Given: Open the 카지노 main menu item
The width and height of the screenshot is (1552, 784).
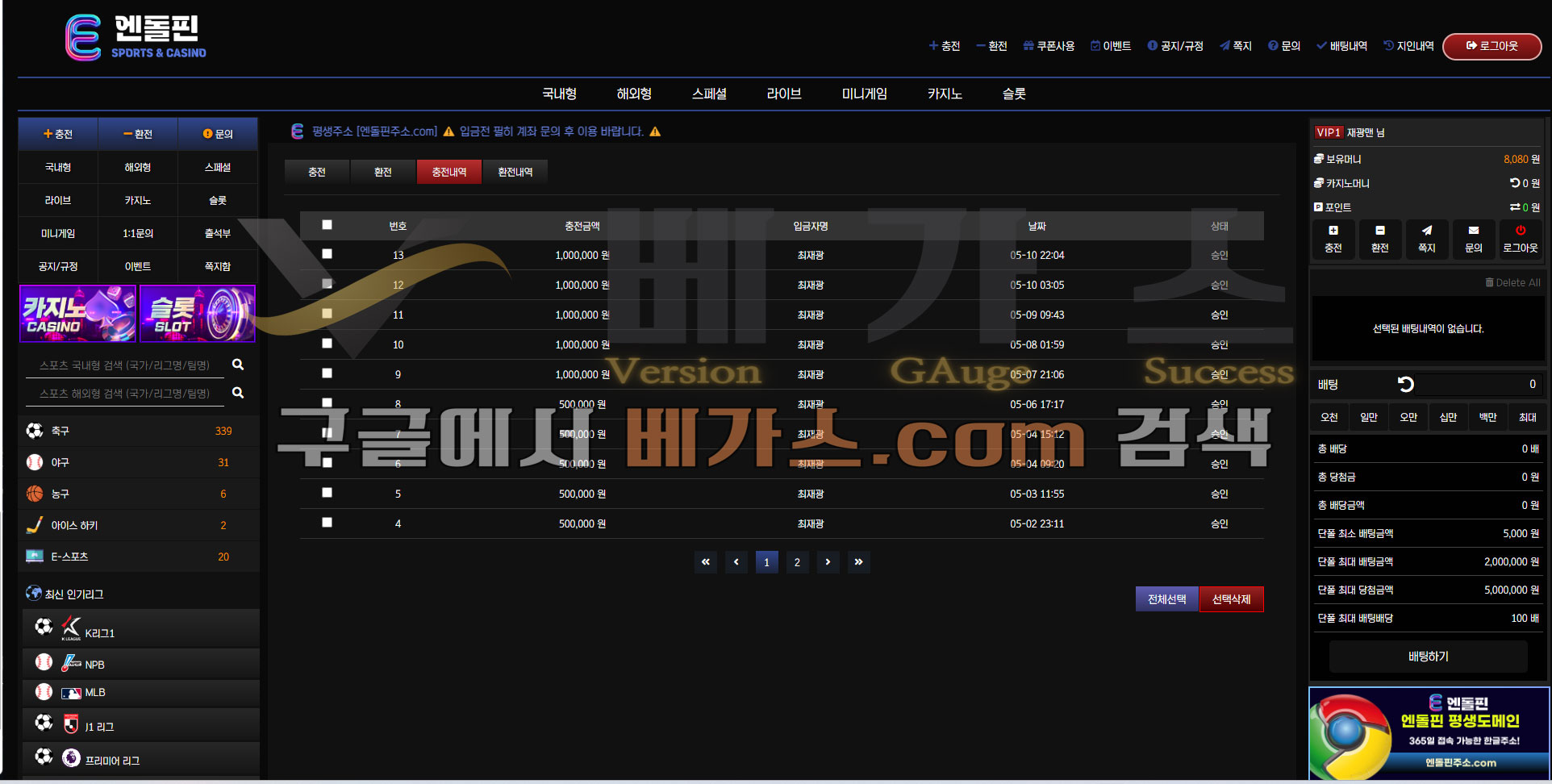Looking at the screenshot, I should 945,94.
